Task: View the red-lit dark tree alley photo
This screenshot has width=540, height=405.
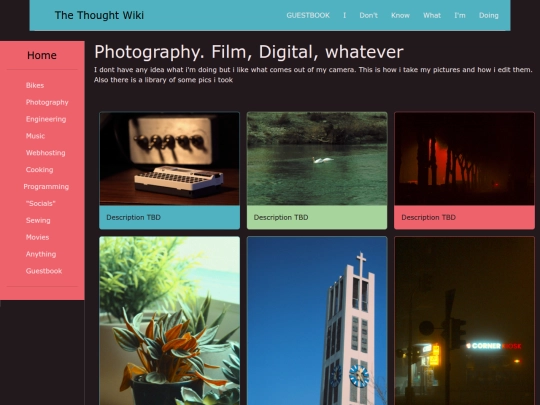Action: coord(464,158)
